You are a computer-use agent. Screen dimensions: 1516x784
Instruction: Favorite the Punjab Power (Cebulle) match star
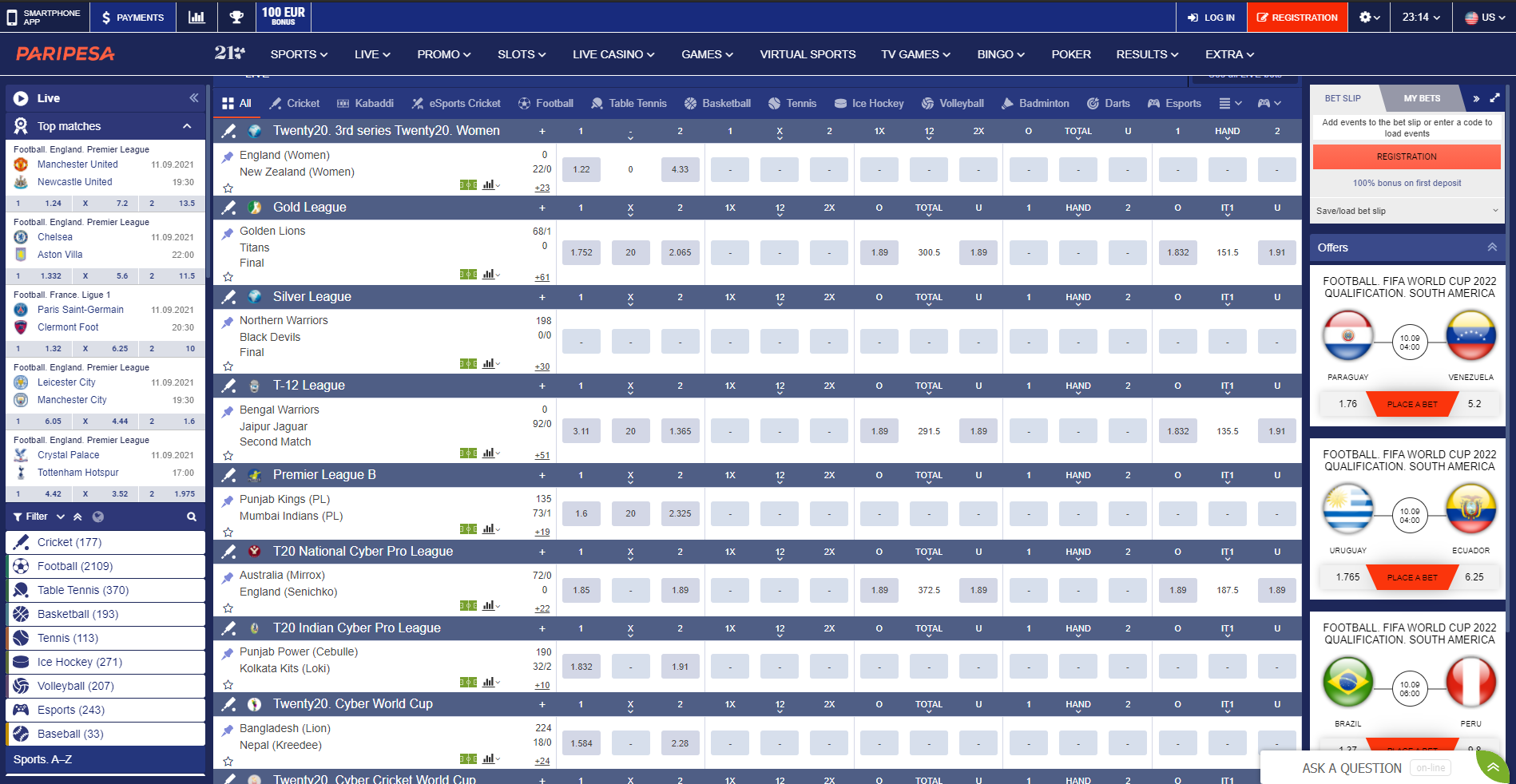click(x=228, y=685)
